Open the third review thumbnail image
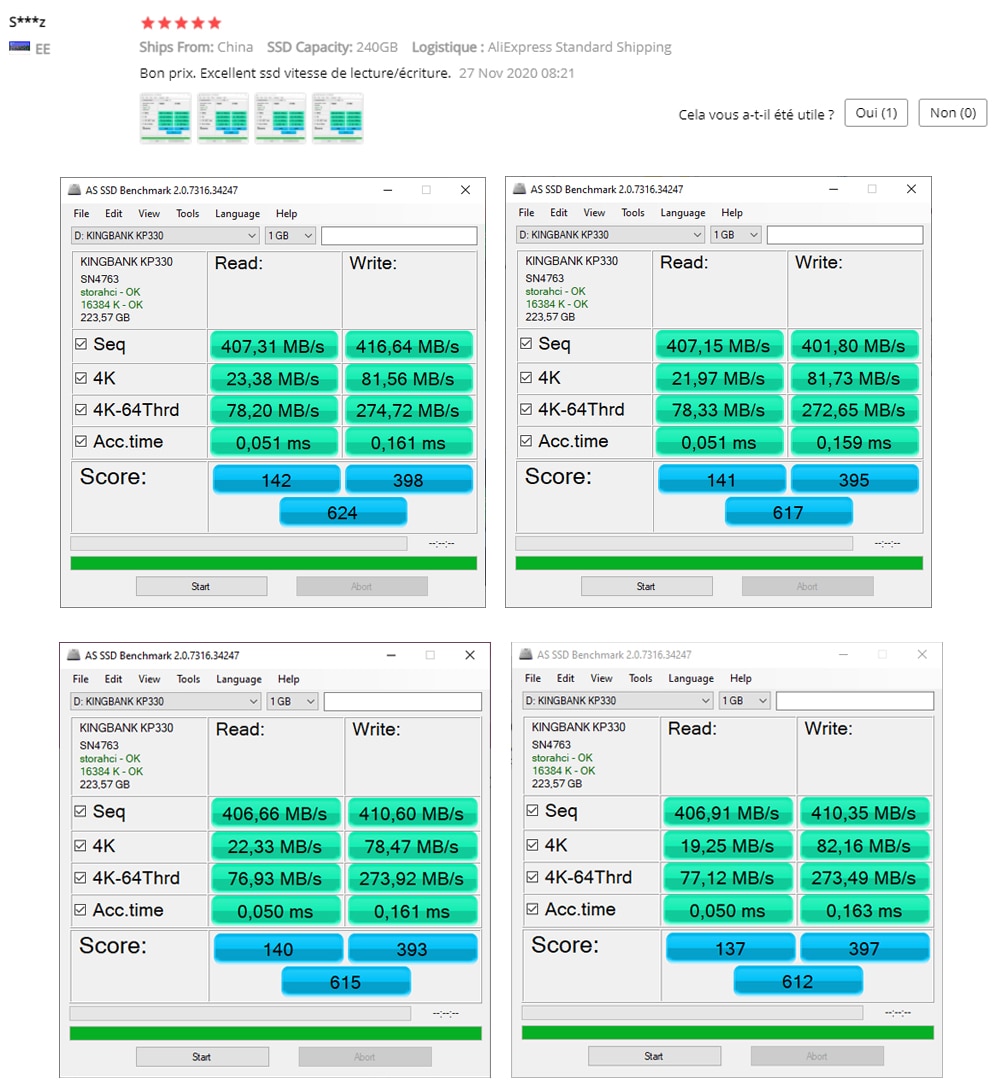 tap(280, 118)
